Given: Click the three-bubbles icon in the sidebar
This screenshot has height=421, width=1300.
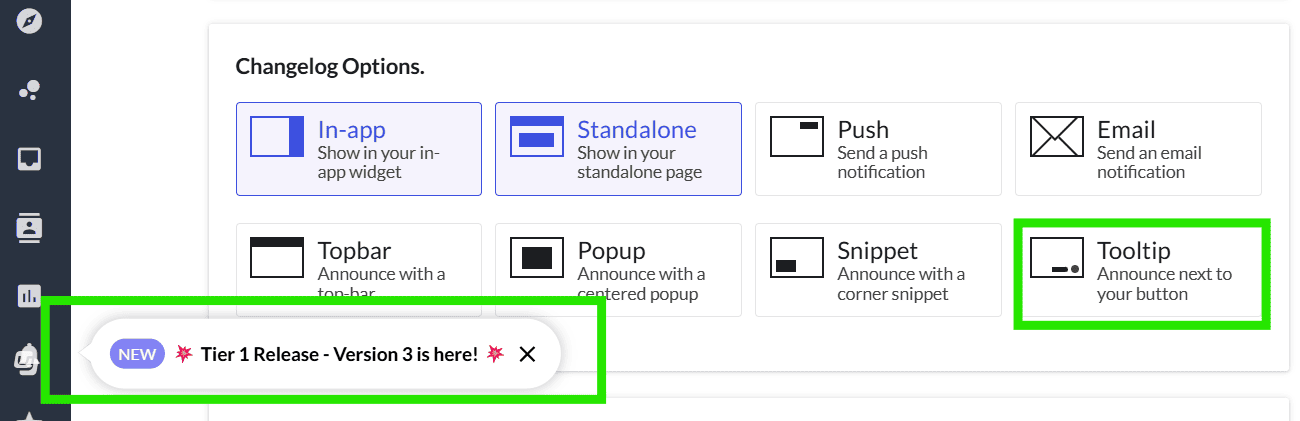Looking at the screenshot, I should (29, 90).
